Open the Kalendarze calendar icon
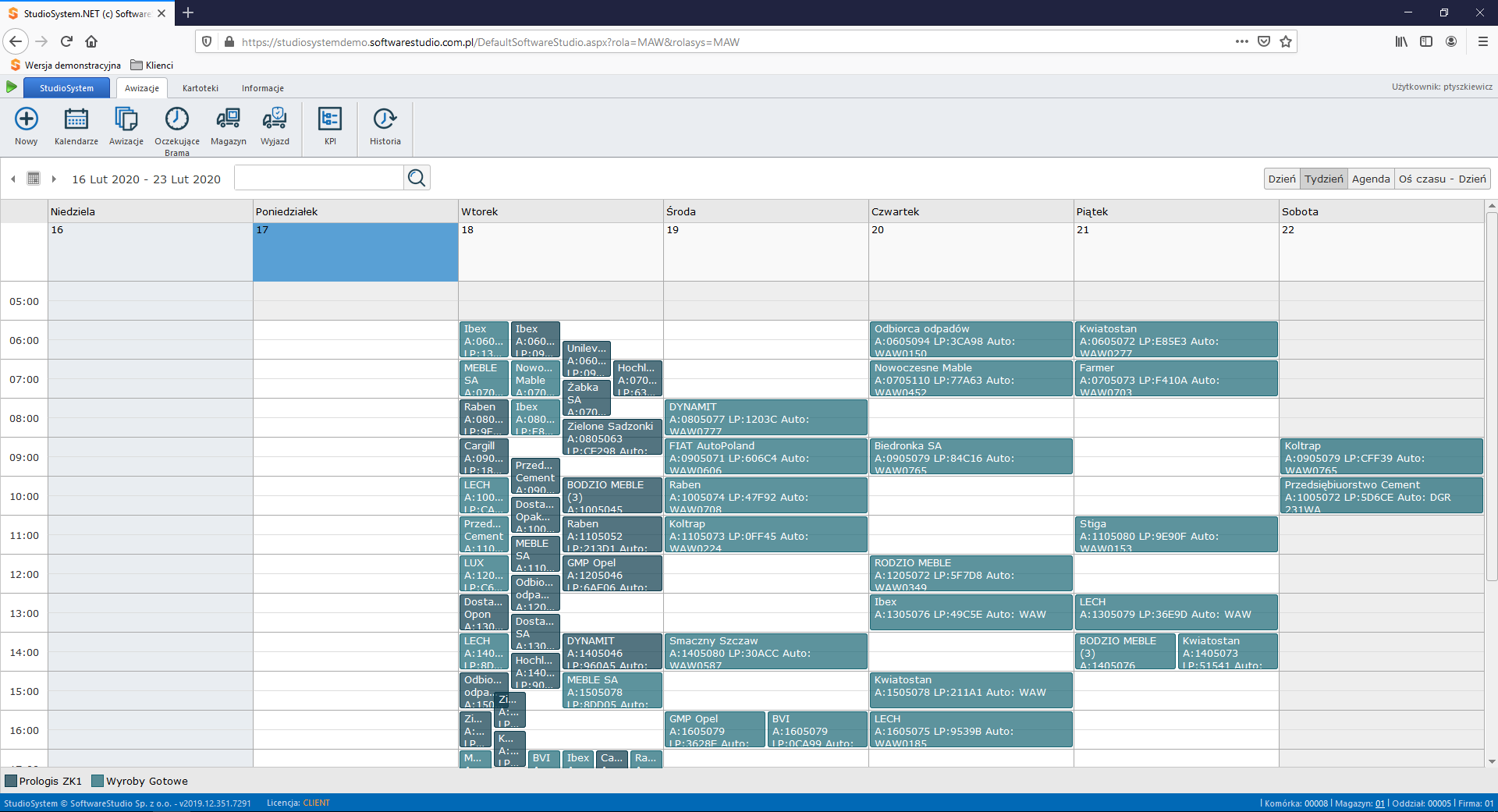The image size is (1498, 812). pyautogui.click(x=76, y=119)
